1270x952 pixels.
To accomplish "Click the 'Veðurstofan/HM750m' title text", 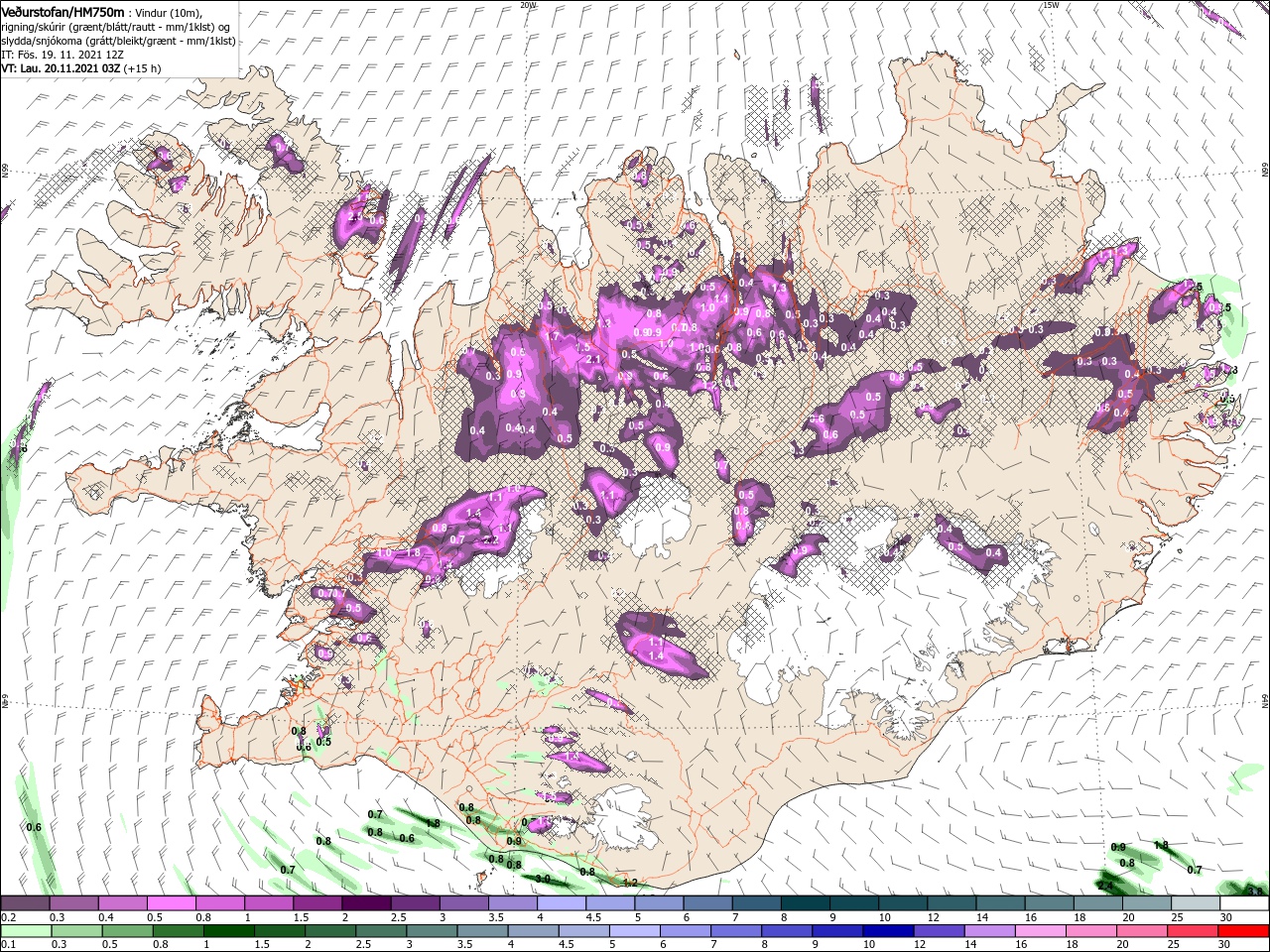I will (x=63, y=12).
